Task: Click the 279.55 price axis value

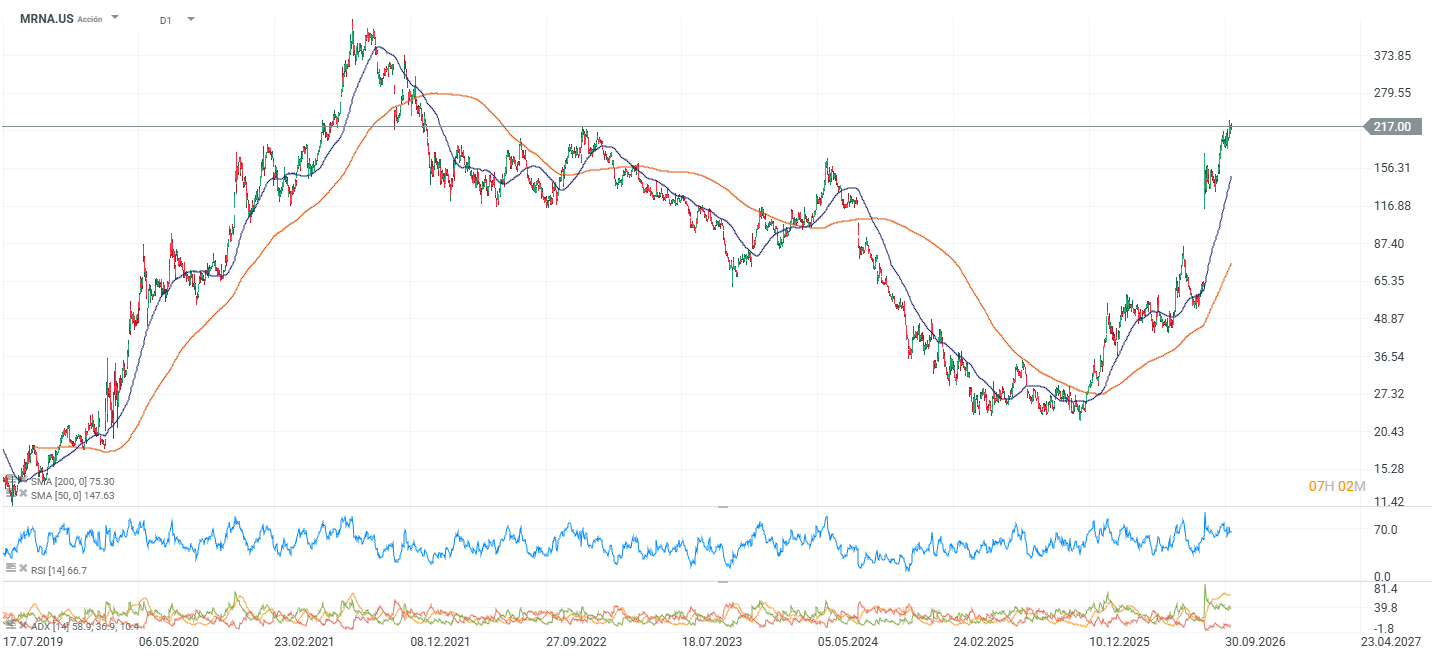Action: pos(1392,93)
